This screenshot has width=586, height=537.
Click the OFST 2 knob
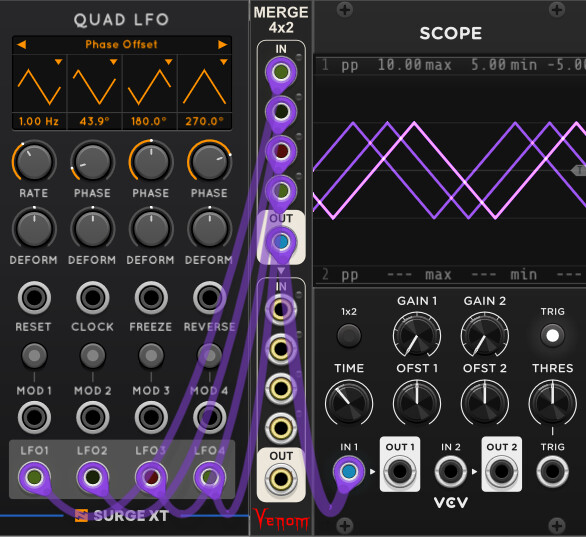485,403
